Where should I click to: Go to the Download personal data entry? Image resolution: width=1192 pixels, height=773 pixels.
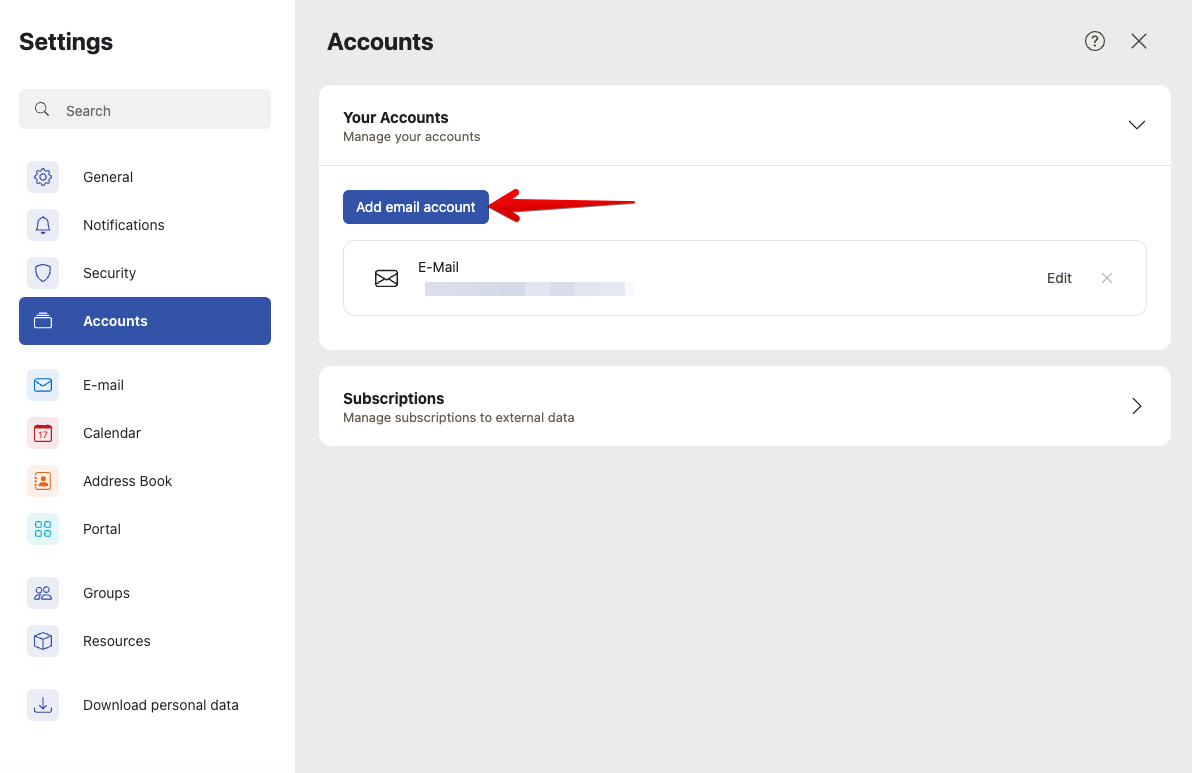(x=160, y=705)
